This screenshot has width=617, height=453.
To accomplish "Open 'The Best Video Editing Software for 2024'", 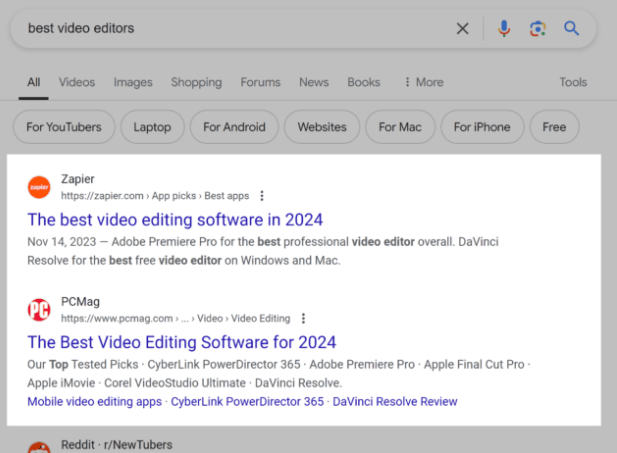I will (182, 342).
